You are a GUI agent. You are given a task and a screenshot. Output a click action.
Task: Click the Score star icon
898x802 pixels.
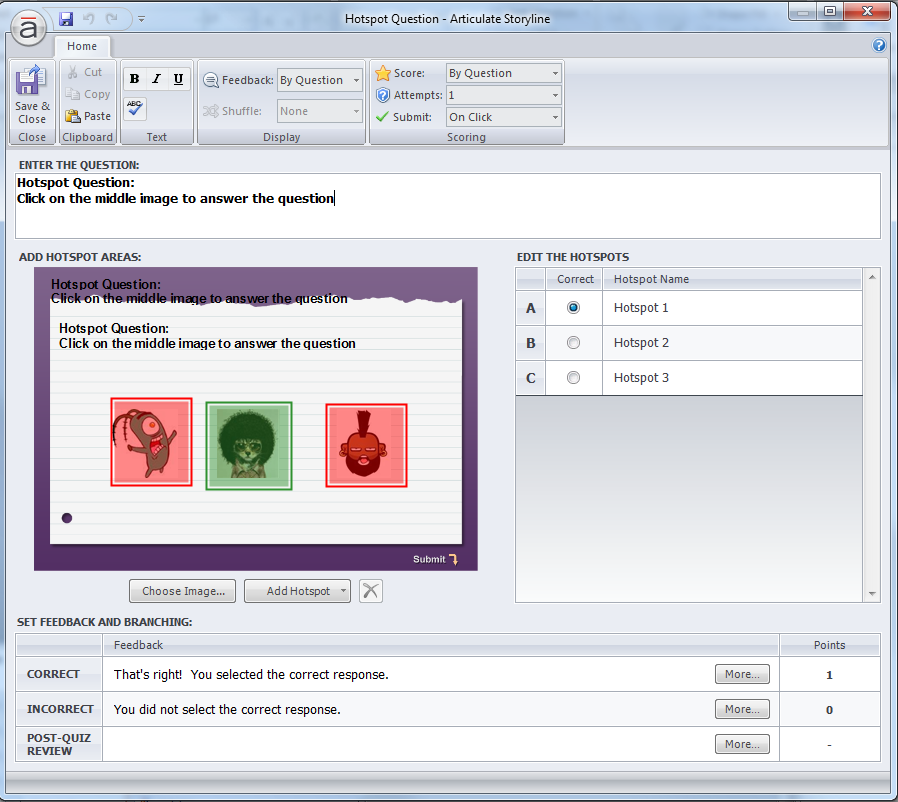pyautogui.click(x=383, y=73)
